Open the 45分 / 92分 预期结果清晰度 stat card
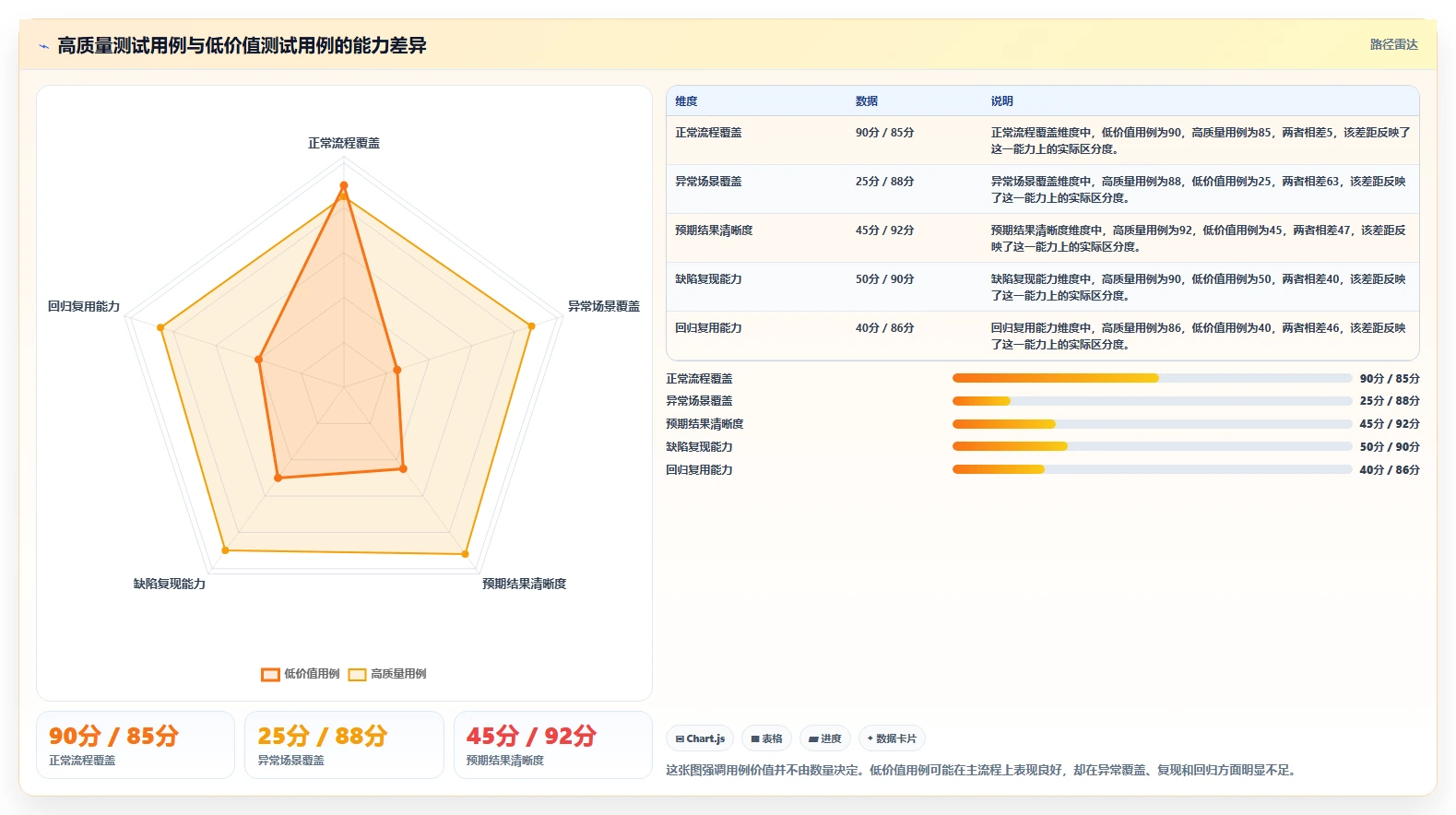 click(x=553, y=745)
